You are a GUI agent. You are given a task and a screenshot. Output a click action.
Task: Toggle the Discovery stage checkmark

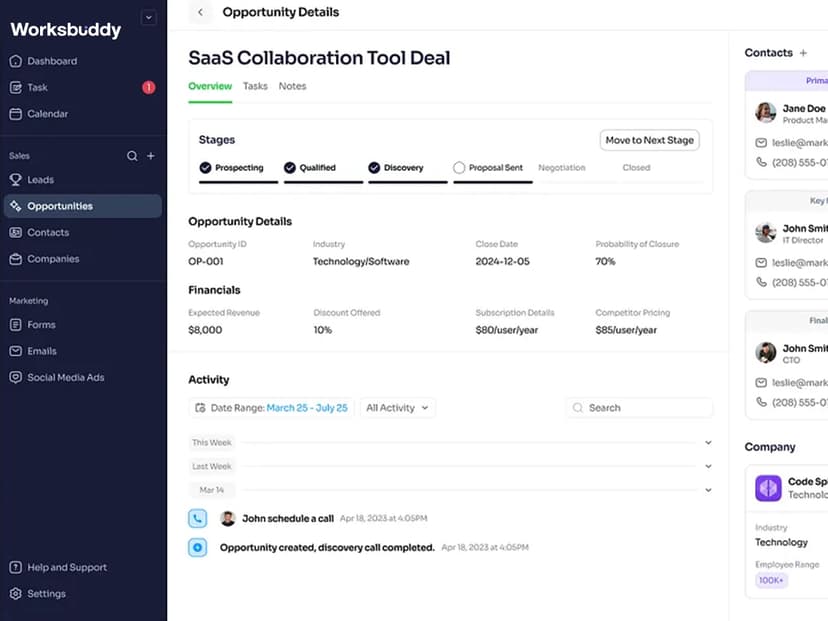374,168
